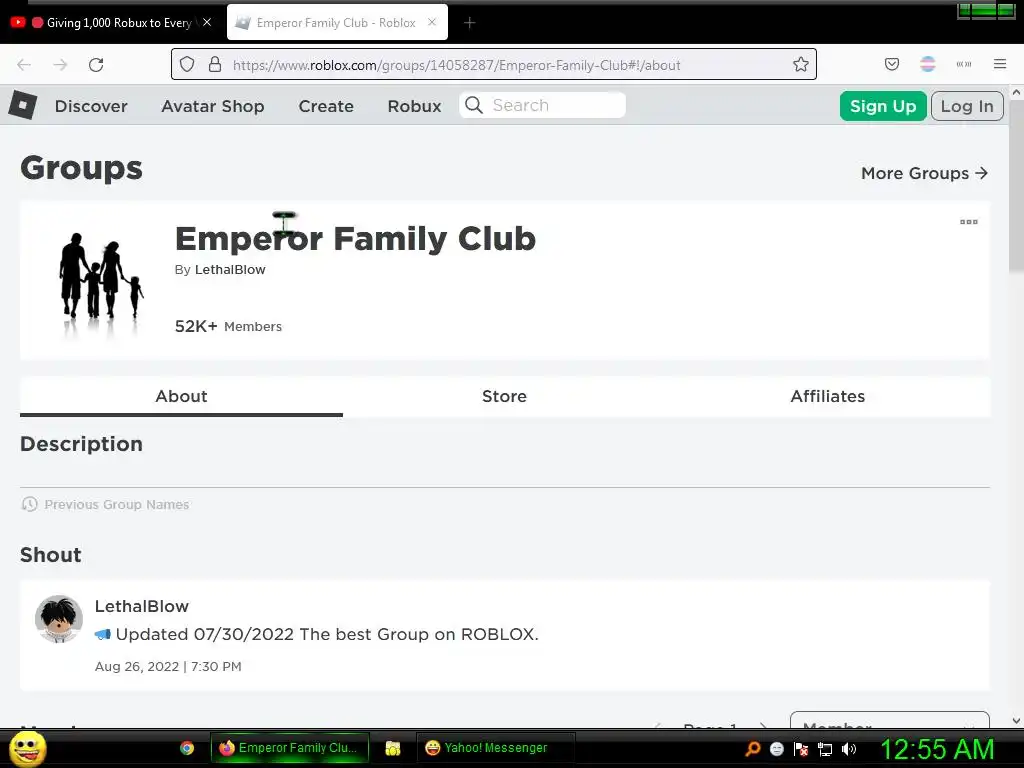Open the Store tab
Screen dimensions: 1024x768
click(x=504, y=396)
